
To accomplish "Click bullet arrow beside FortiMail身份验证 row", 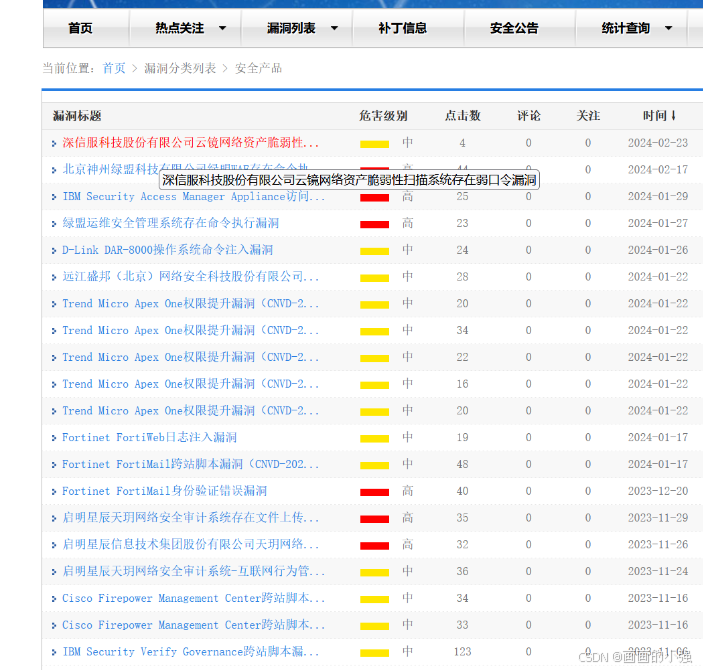I will coord(54,492).
